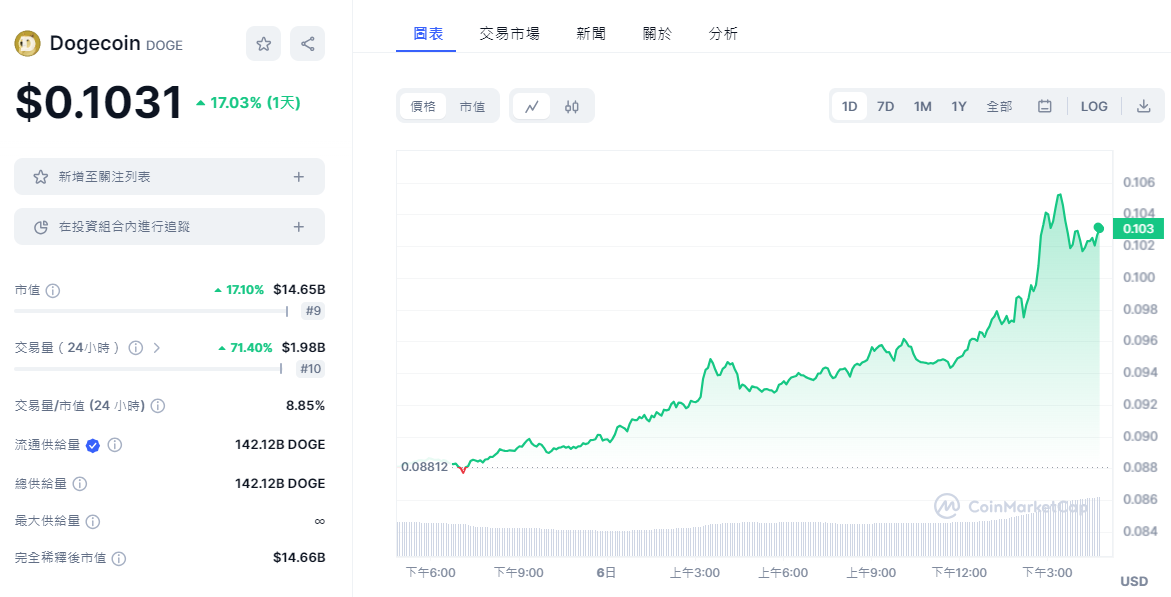Screen dimensions: 1171x597
Task: Click the info icon beside 市值
Action: 53,291
